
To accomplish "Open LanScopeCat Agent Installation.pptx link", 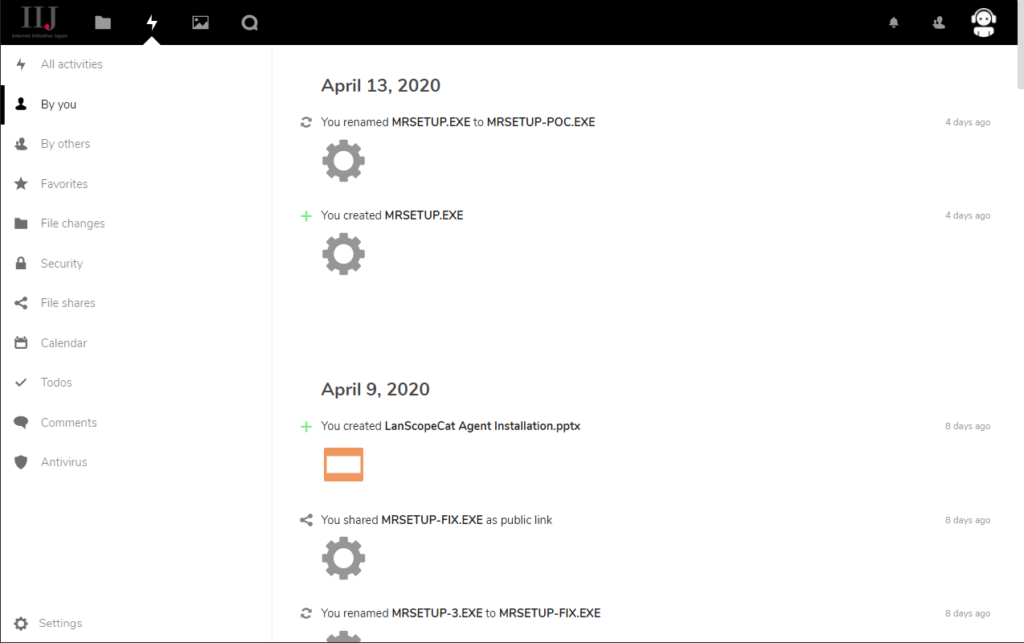I will (x=482, y=426).
